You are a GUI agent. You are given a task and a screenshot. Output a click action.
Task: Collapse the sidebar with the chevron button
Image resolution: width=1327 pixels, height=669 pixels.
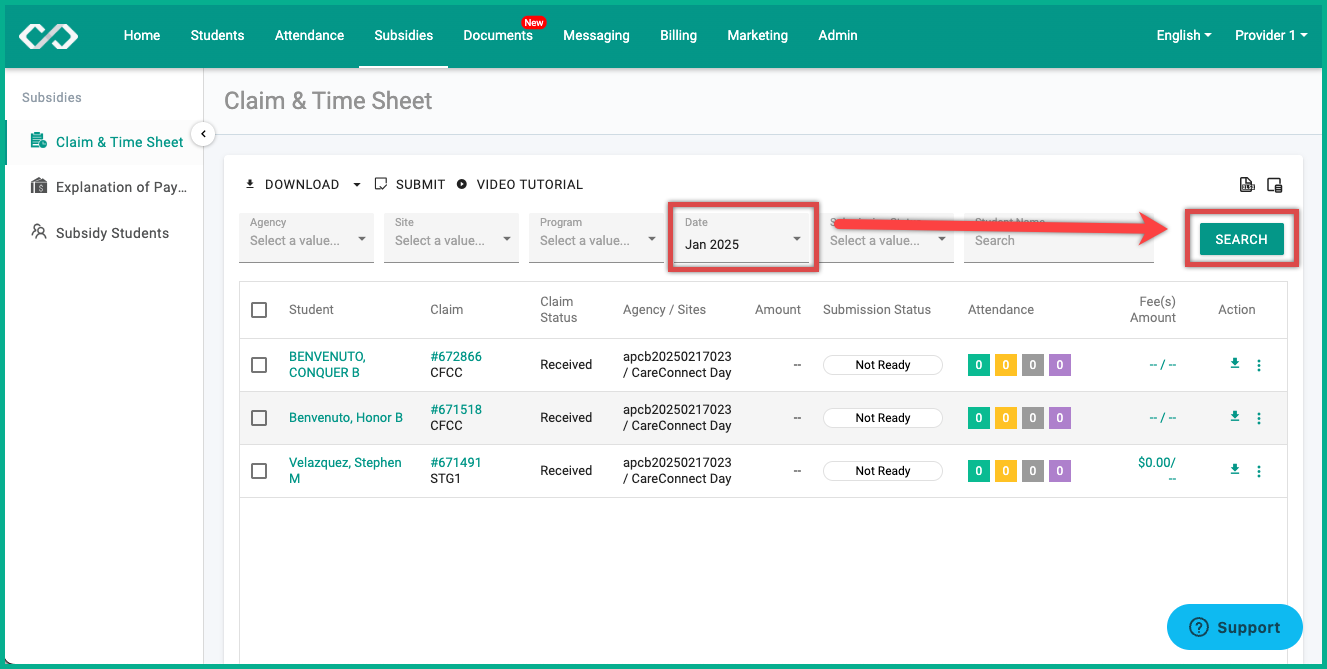pos(203,133)
